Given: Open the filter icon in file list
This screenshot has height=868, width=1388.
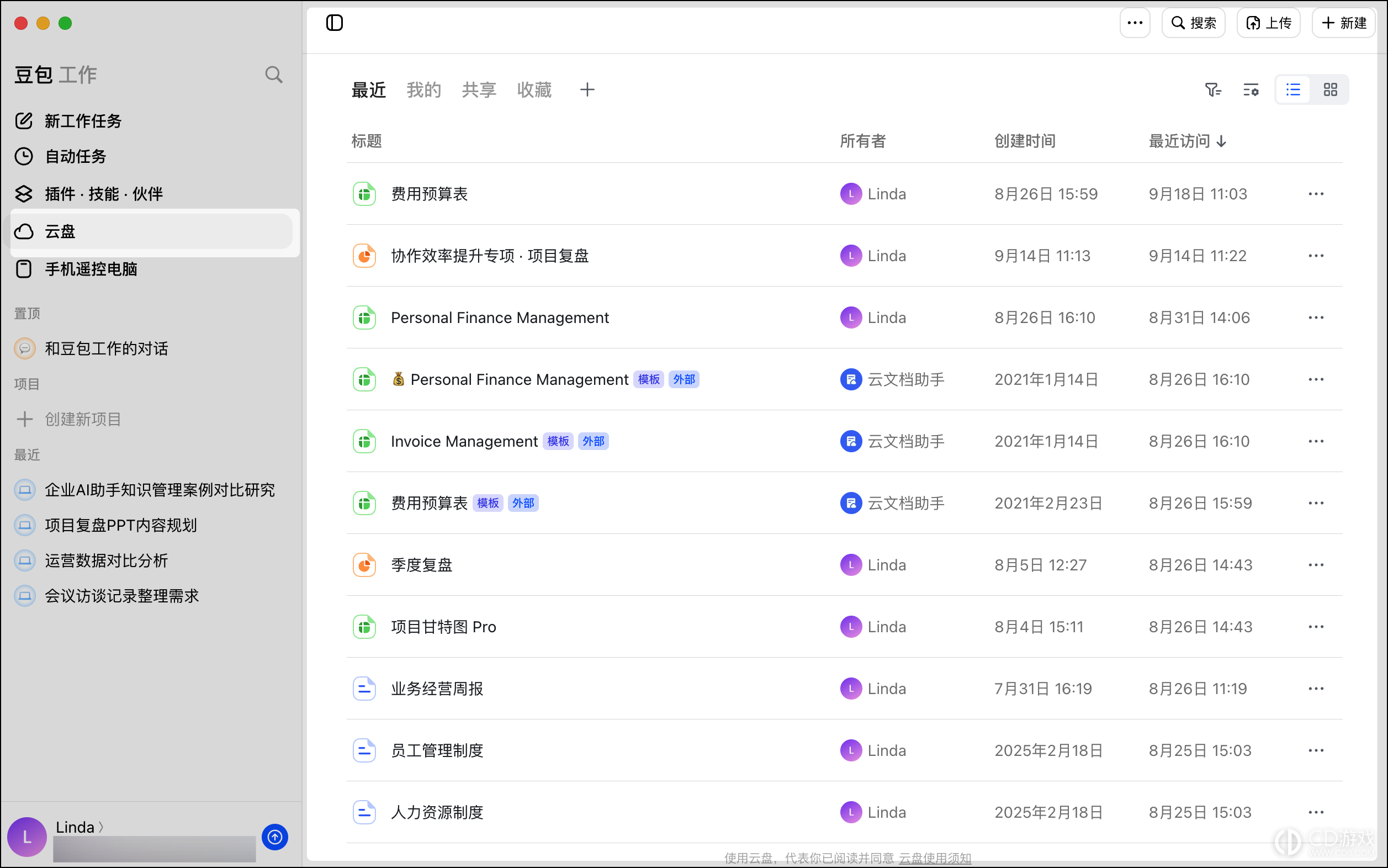Looking at the screenshot, I should 1213,89.
